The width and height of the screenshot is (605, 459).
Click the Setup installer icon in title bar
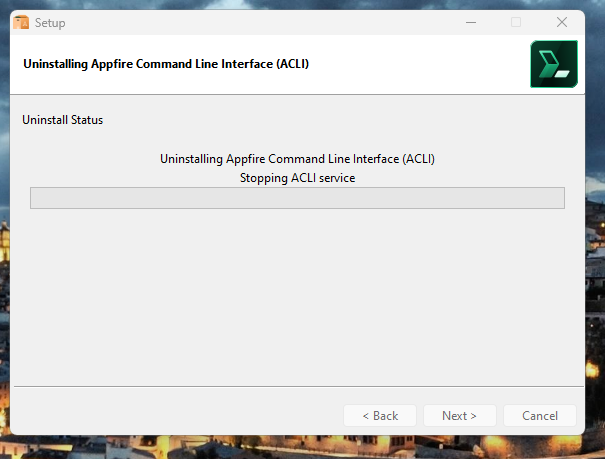[21, 22]
